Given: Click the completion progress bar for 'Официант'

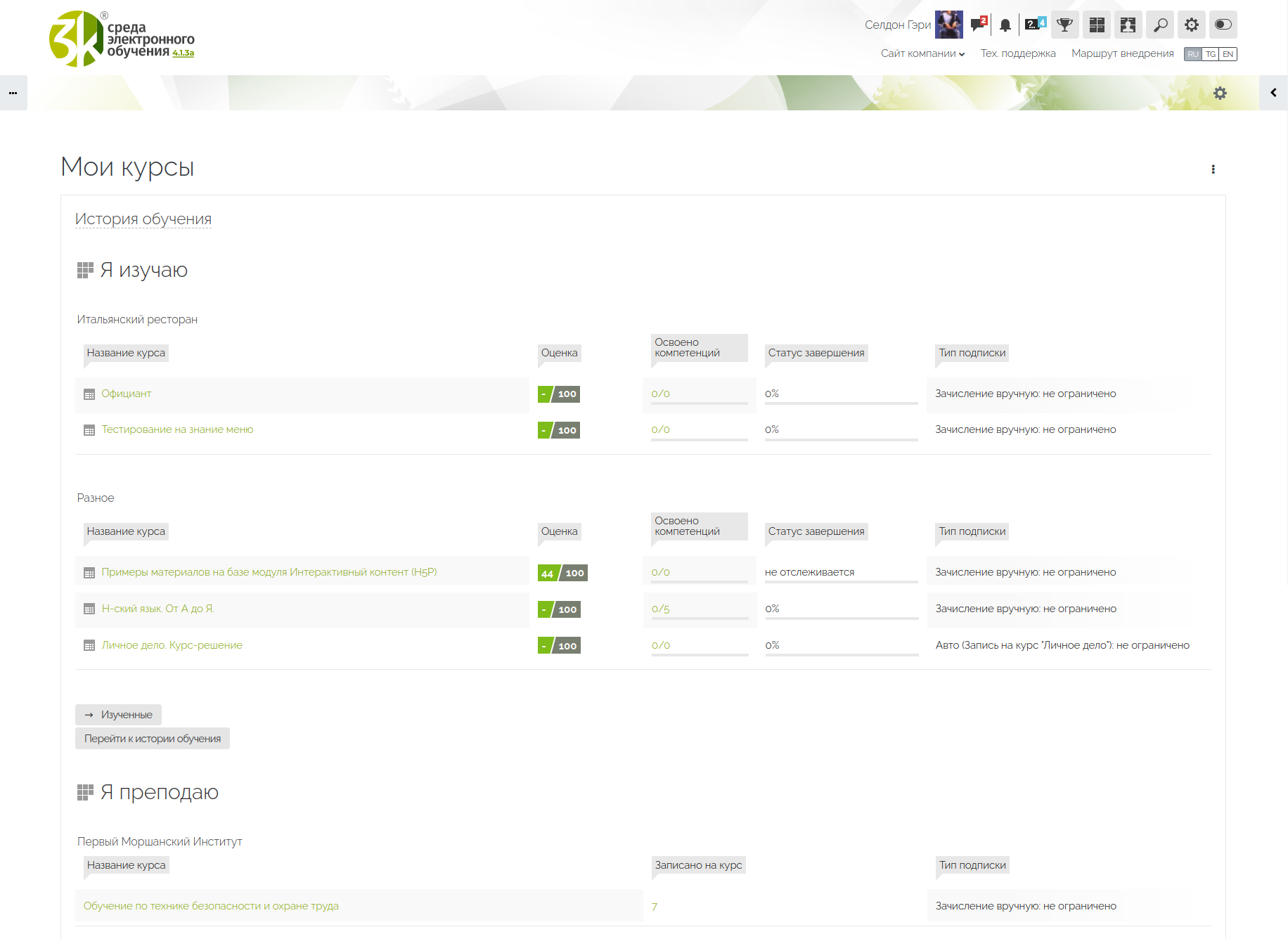Looking at the screenshot, I should tap(841, 403).
